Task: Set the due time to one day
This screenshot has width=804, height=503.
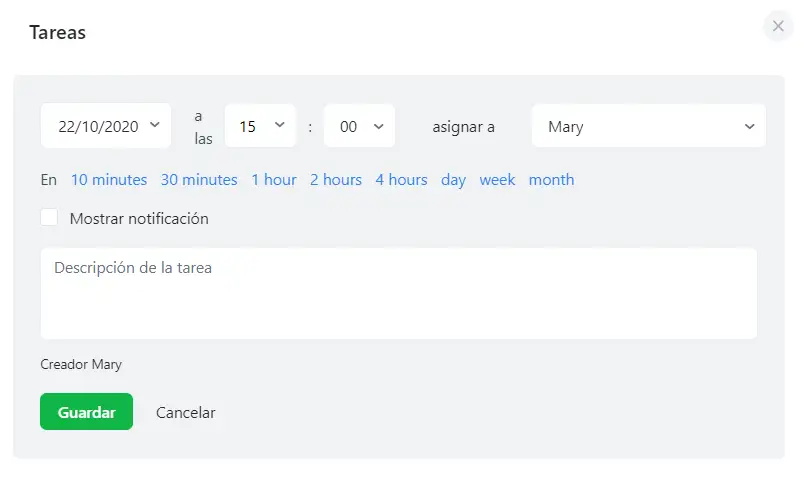Action: (x=454, y=180)
